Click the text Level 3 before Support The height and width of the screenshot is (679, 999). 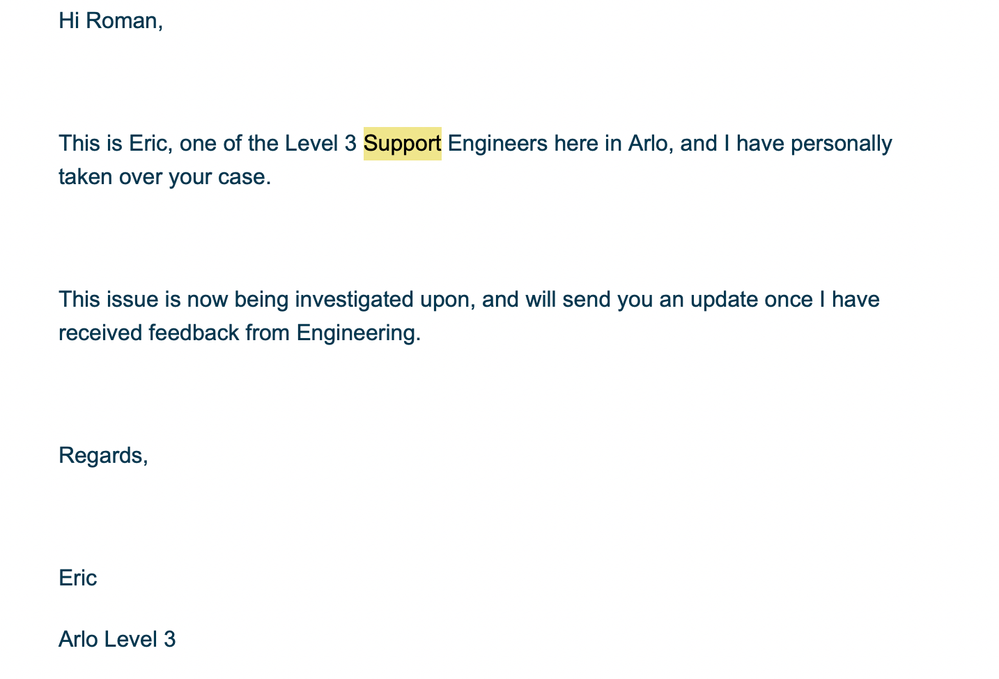point(320,144)
